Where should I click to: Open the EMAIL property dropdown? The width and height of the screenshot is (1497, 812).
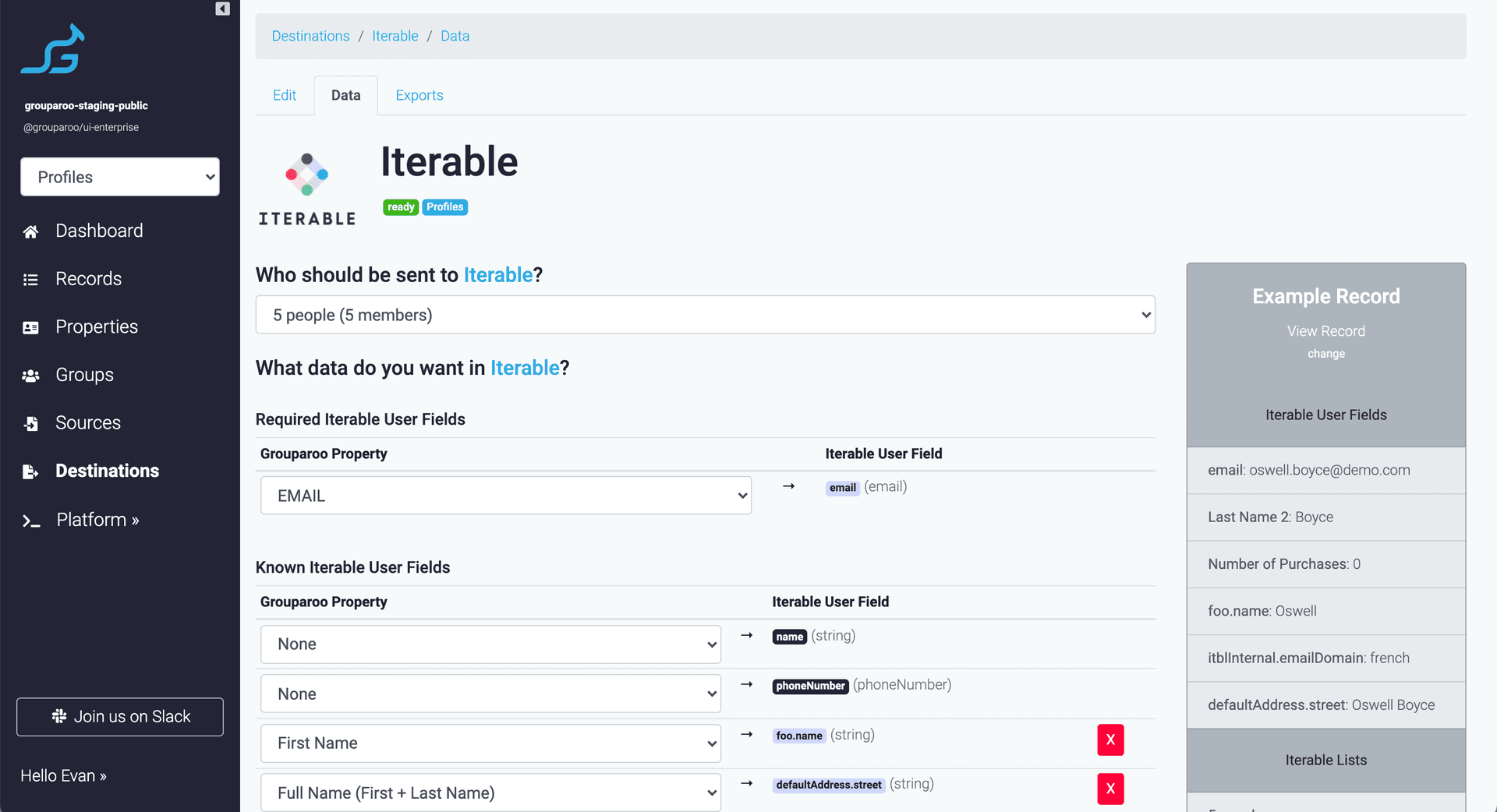(506, 496)
